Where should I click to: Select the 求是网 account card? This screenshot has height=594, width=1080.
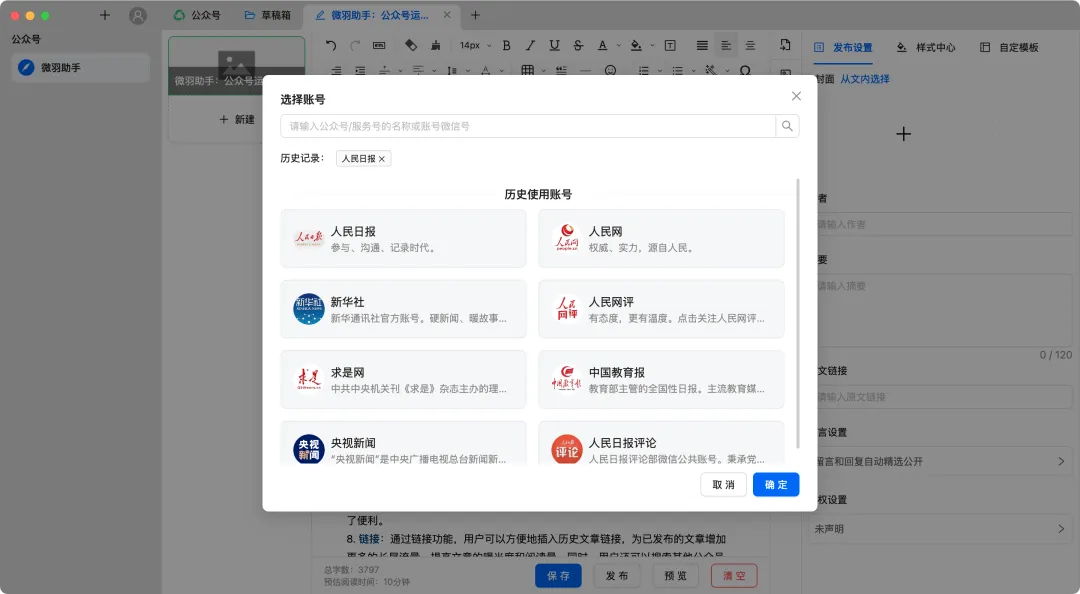403,379
